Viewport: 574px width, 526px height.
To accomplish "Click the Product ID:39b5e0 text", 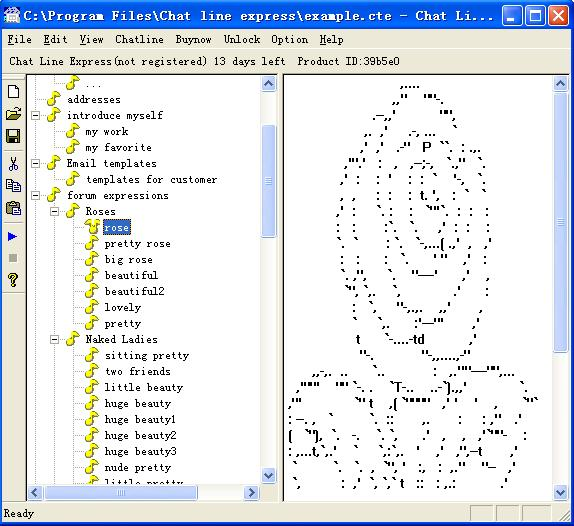I will coord(348,61).
